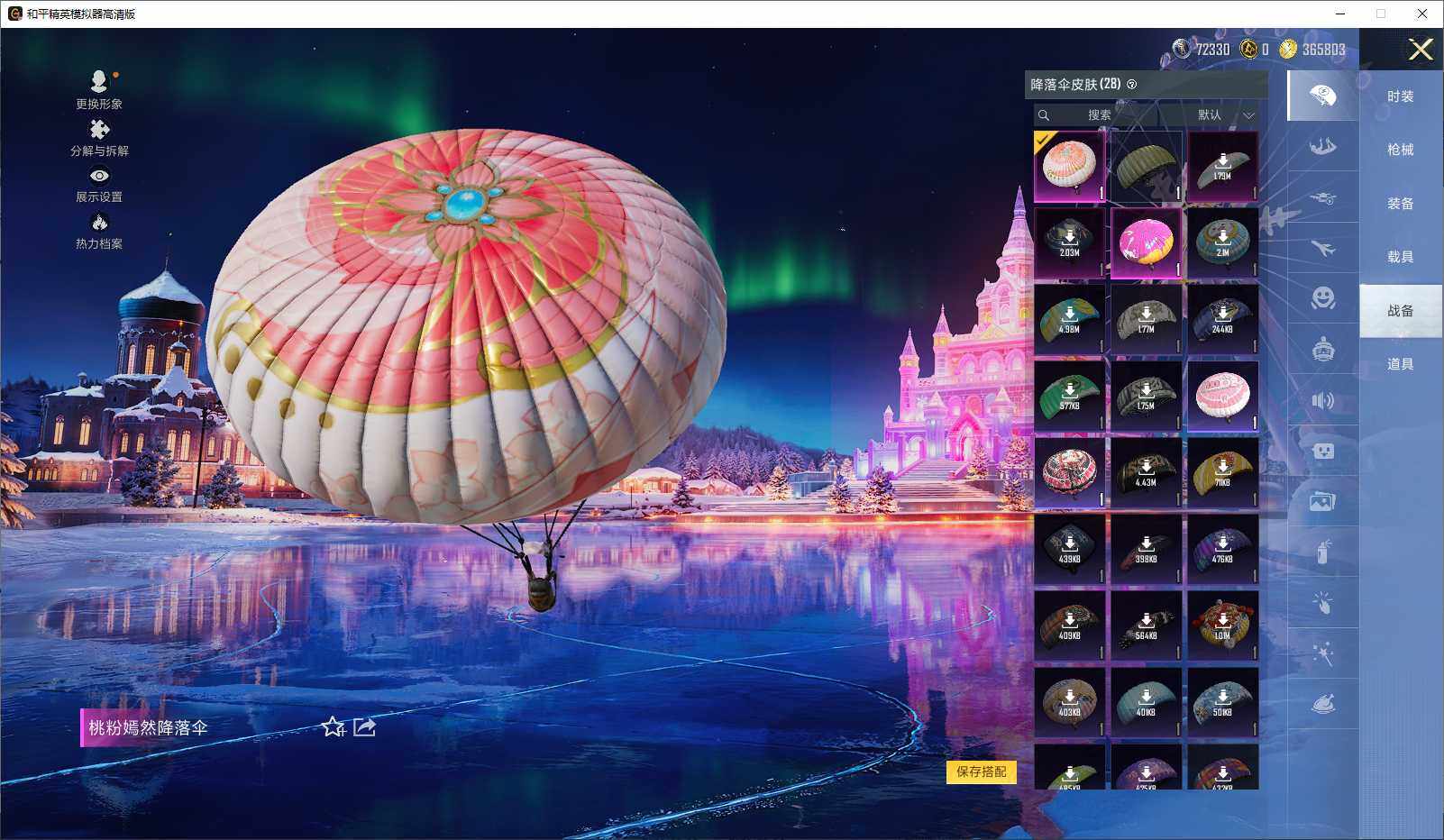
Task: Select the skydiving pose category icon
Action: [x=1322, y=146]
